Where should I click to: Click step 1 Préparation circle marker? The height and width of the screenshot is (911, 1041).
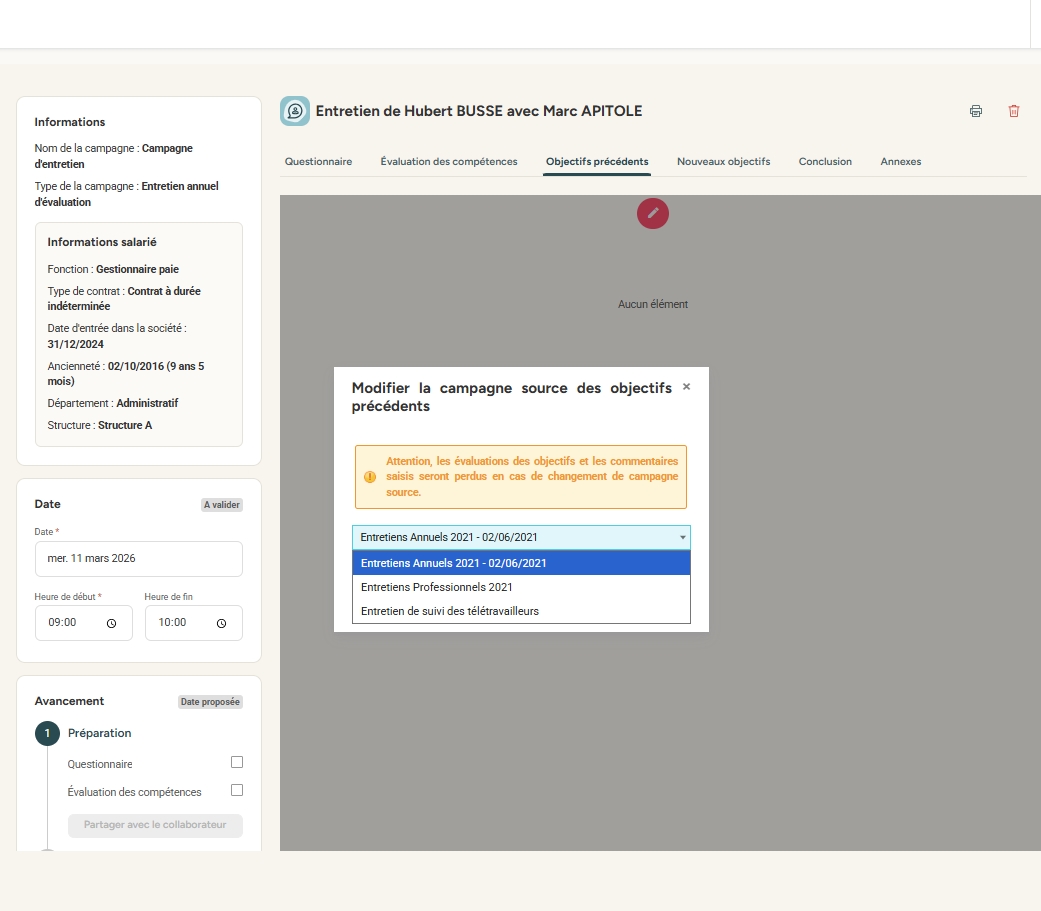47,734
